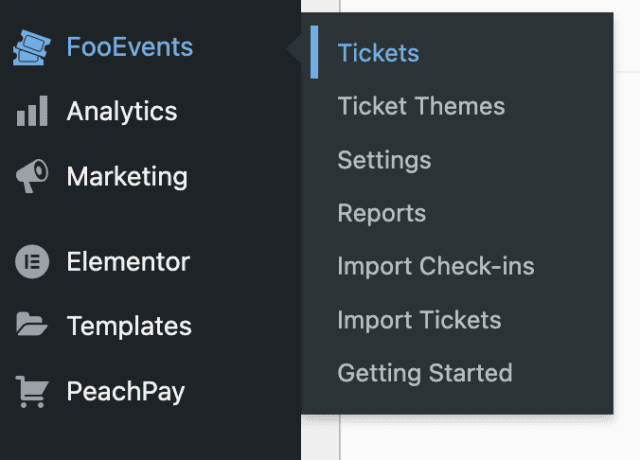Click the Marketing megaphone icon

[32, 177]
